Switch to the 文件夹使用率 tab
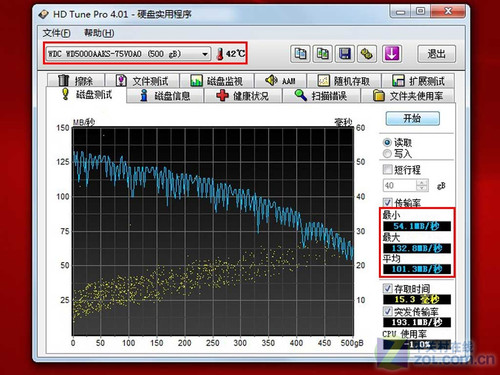 [408, 96]
